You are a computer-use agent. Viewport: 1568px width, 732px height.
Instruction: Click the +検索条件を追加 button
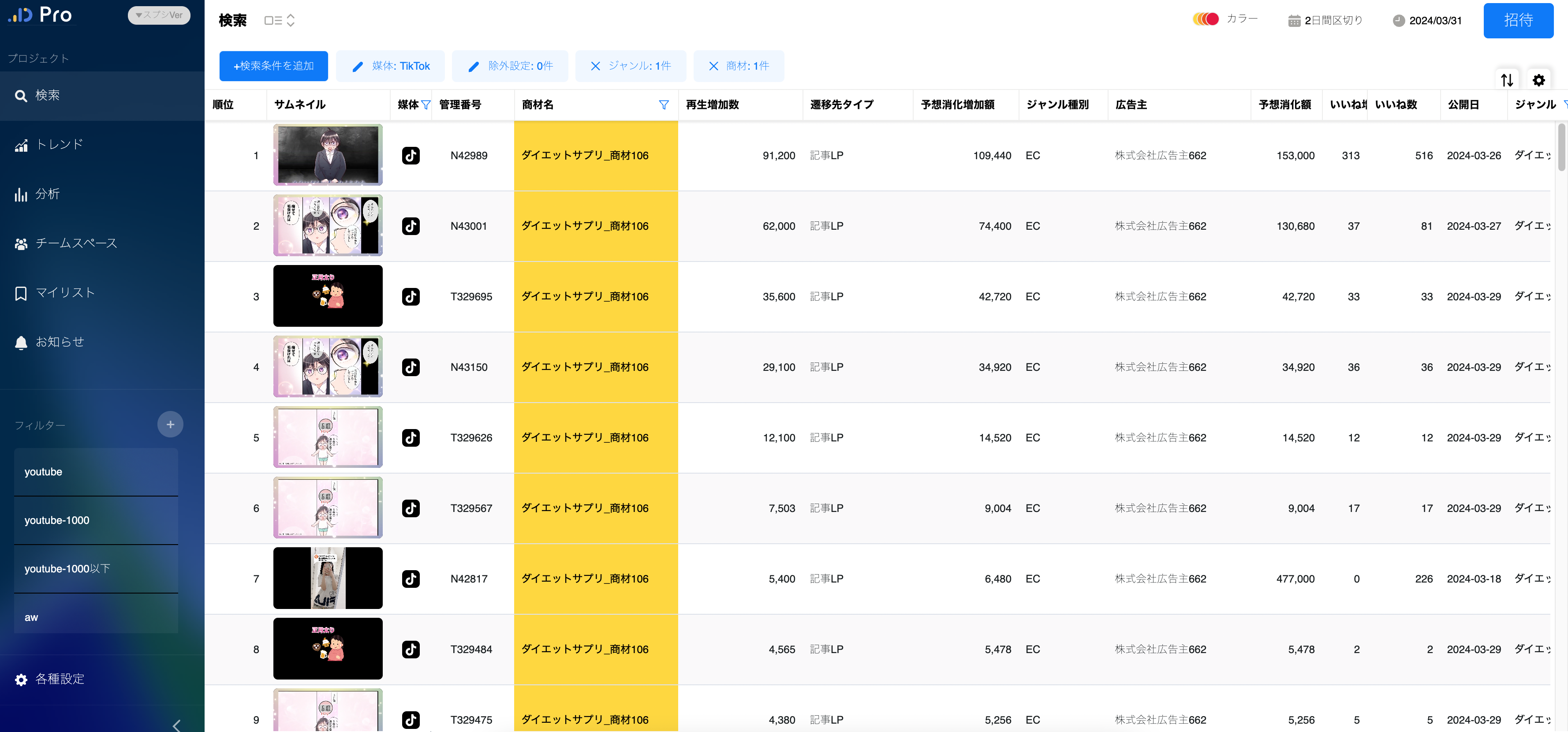click(x=273, y=66)
